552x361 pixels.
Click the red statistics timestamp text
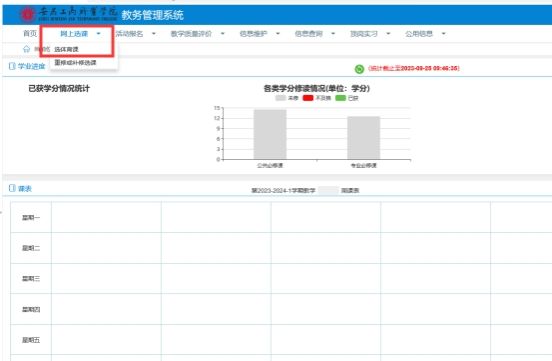tap(414, 68)
